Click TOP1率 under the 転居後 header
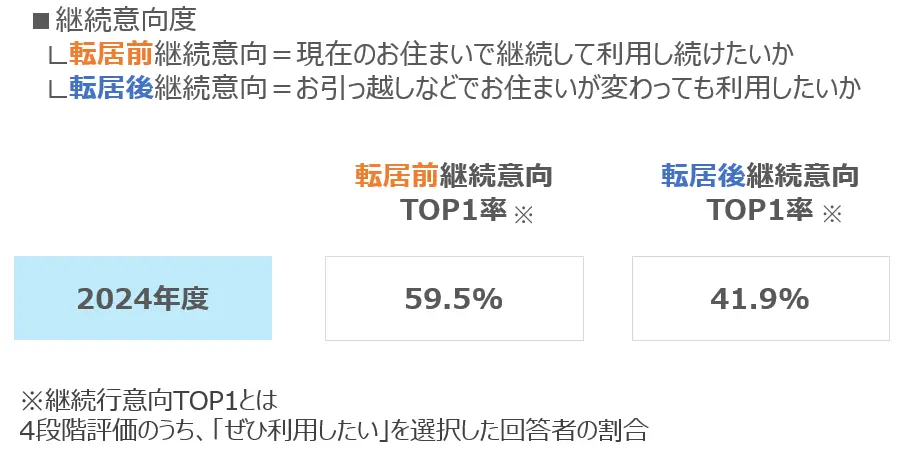The width and height of the screenshot is (920, 449). pyautogui.click(x=760, y=210)
